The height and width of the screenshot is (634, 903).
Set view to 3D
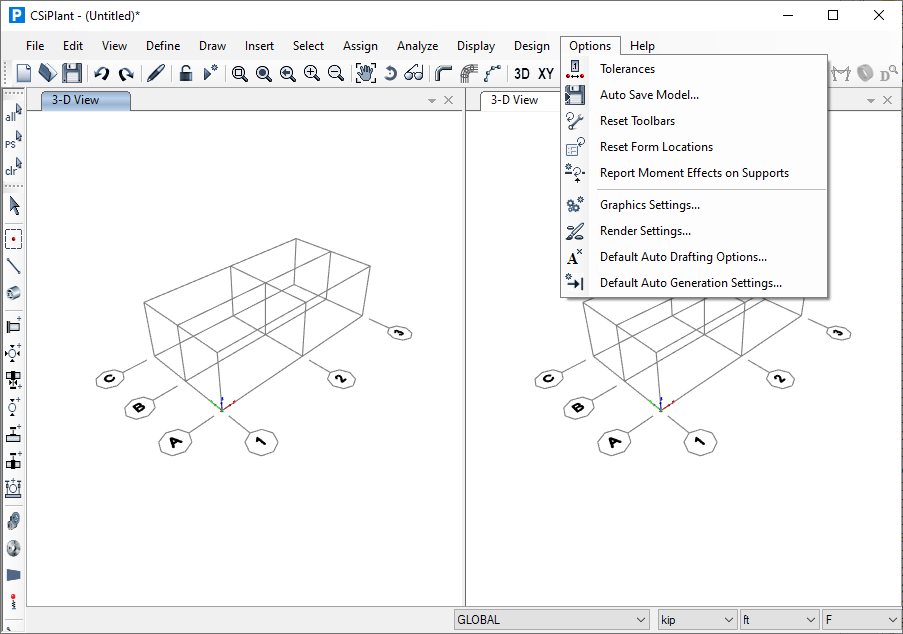522,74
